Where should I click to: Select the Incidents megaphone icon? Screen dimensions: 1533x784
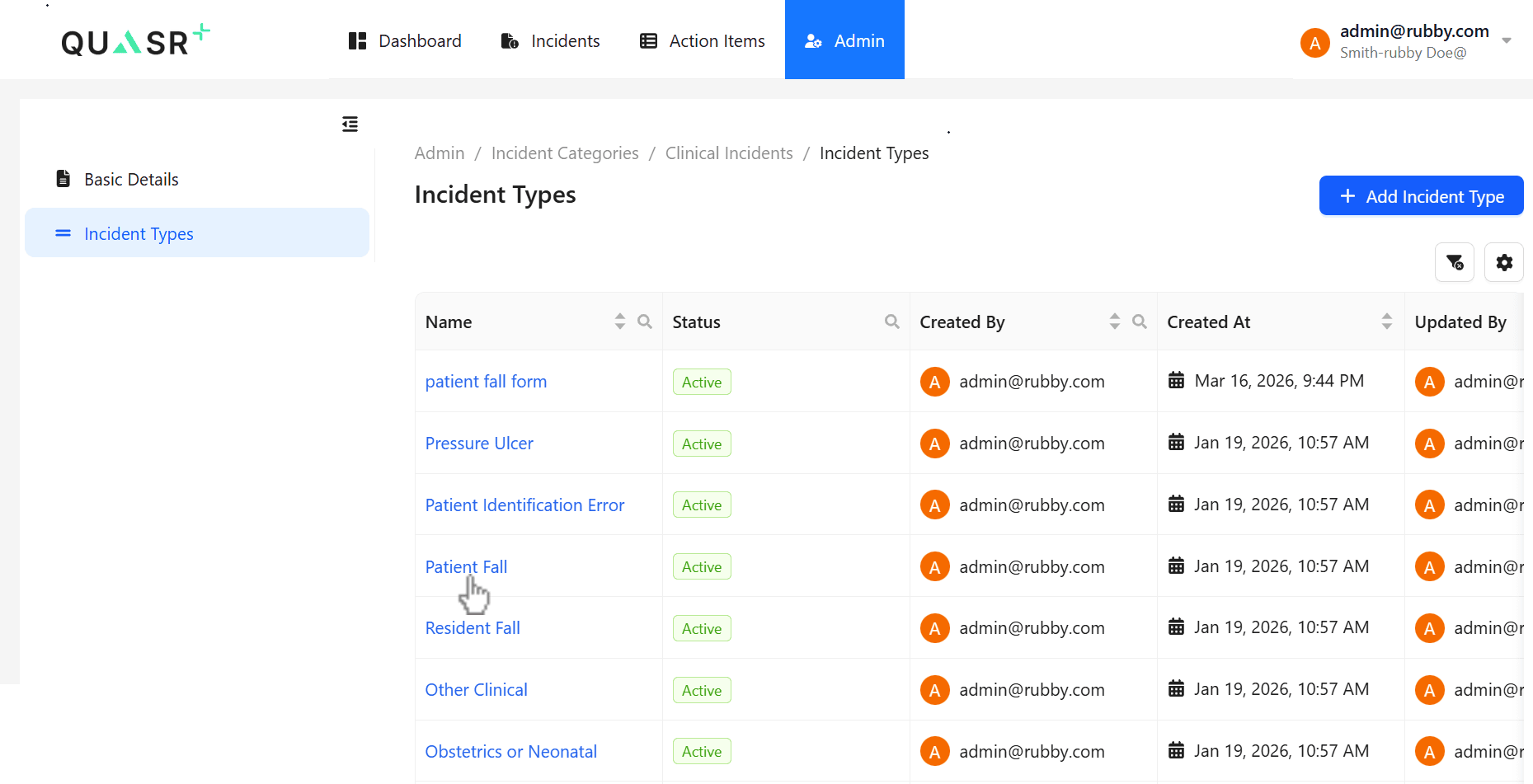tap(509, 40)
